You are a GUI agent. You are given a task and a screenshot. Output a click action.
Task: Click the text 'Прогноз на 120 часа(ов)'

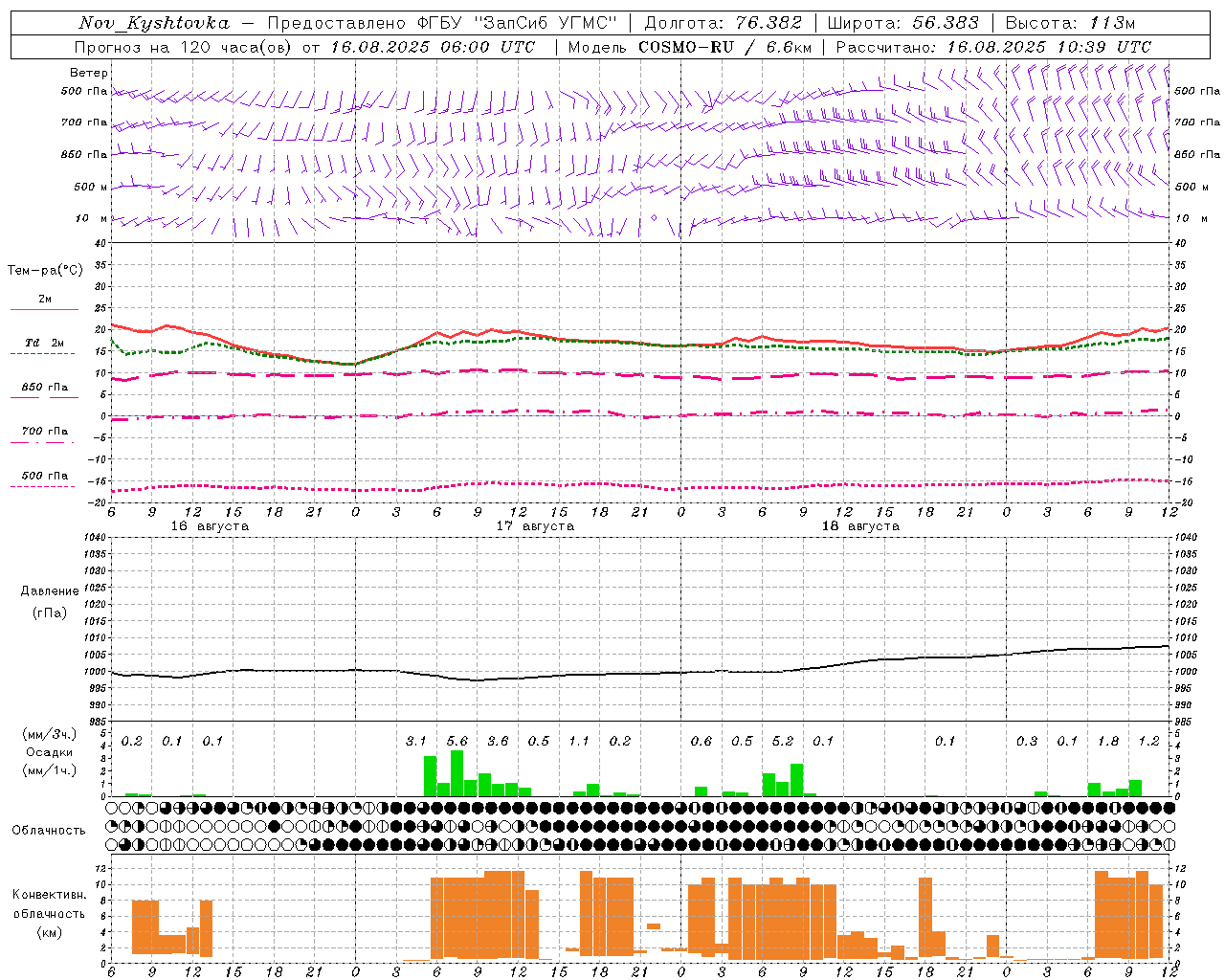pos(184,47)
